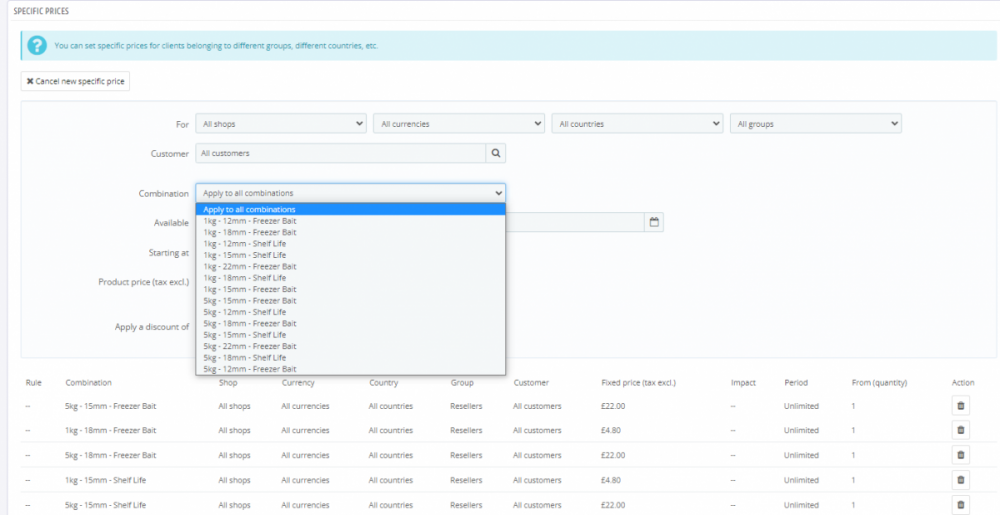Delete the 5kg - 15mm - Freezer Bait price row
This screenshot has width=1000, height=515.
point(961,406)
